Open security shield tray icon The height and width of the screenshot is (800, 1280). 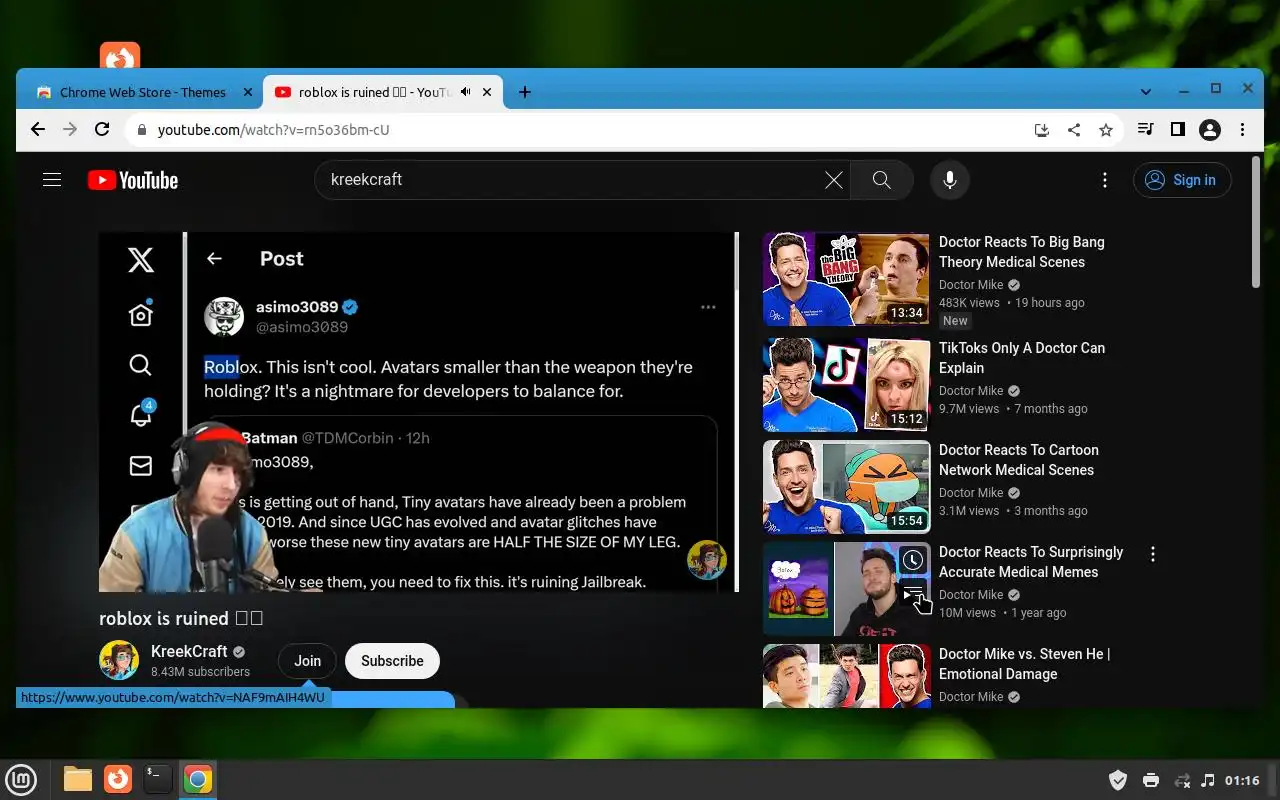(1118, 780)
